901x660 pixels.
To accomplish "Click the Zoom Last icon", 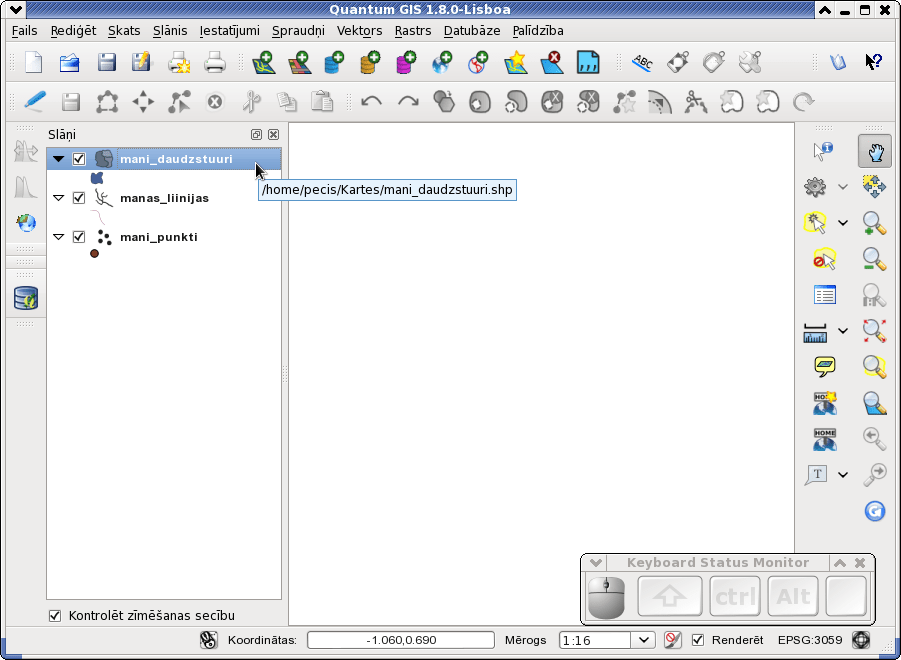I will click(874, 438).
